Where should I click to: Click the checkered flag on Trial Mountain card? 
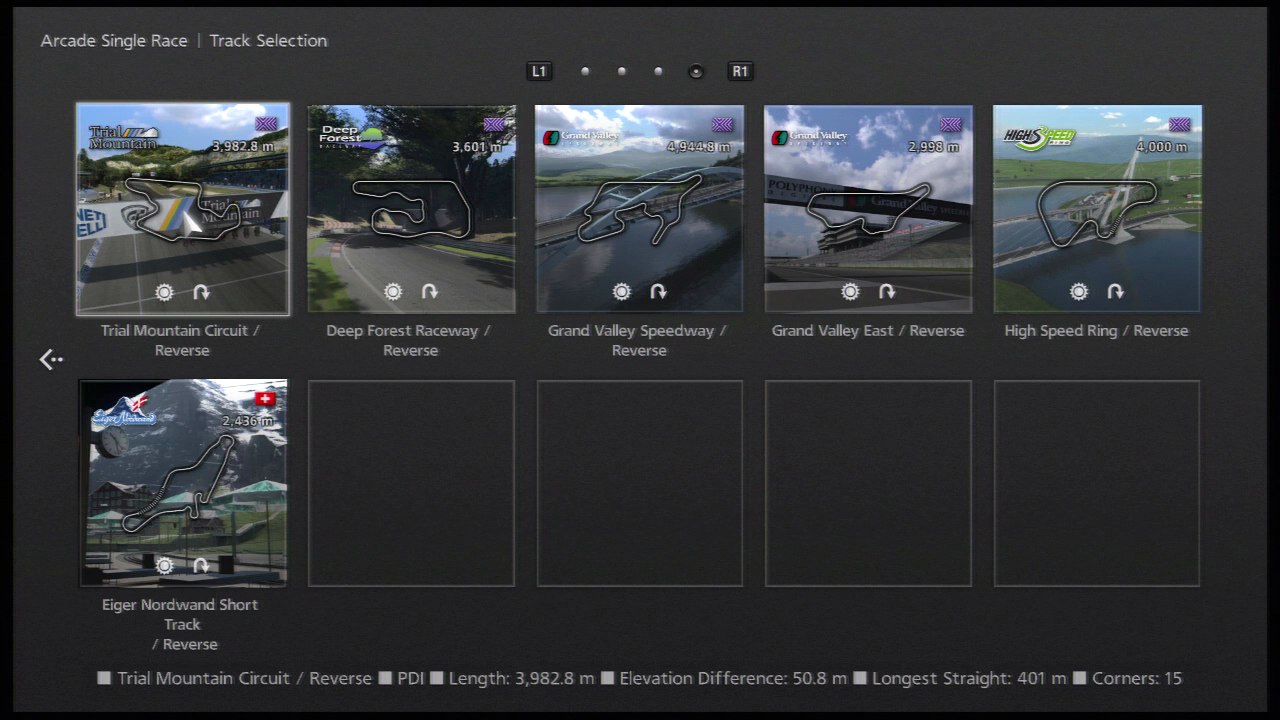point(265,124)
